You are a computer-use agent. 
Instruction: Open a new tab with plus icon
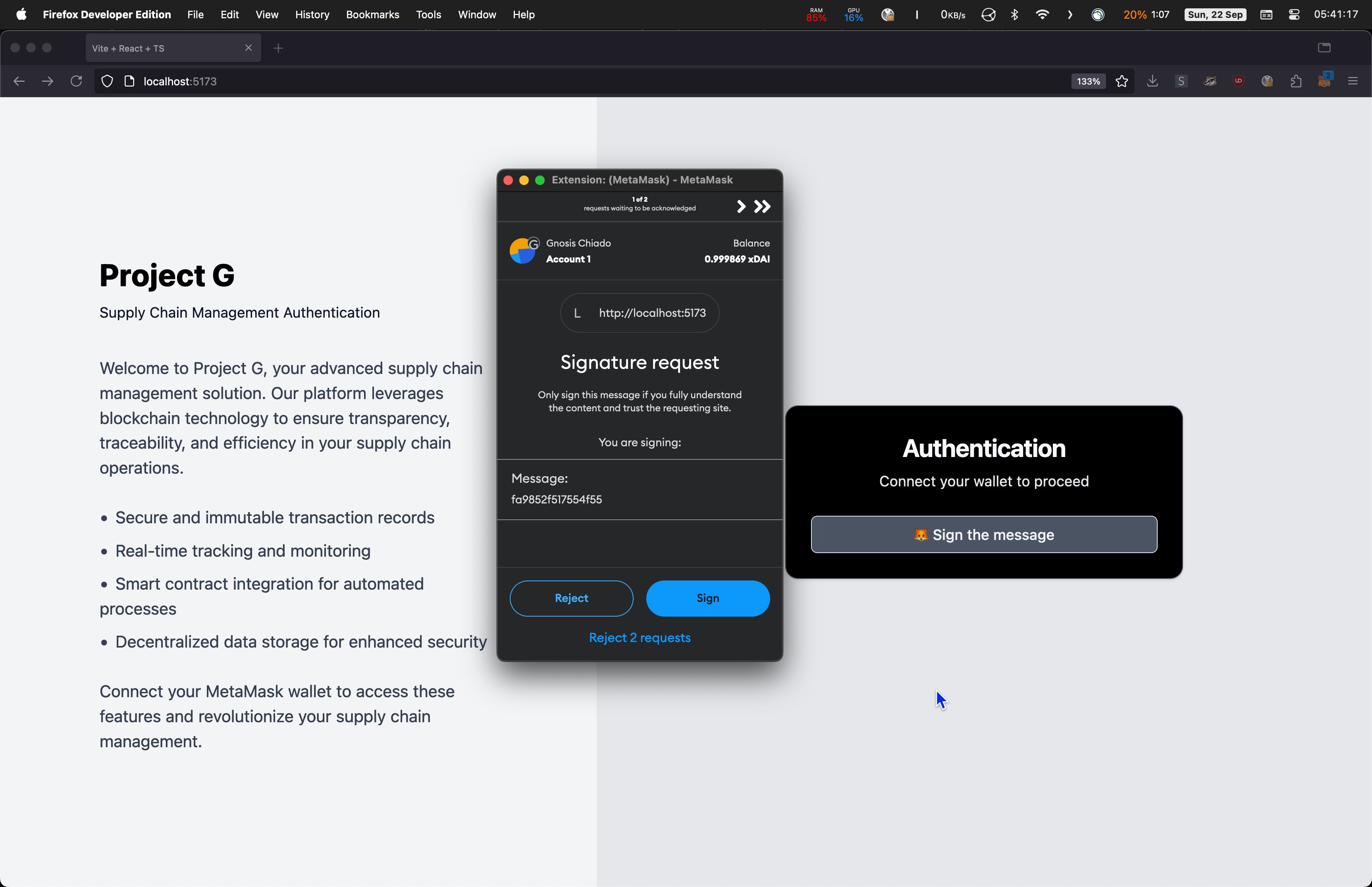click(279, 48)
